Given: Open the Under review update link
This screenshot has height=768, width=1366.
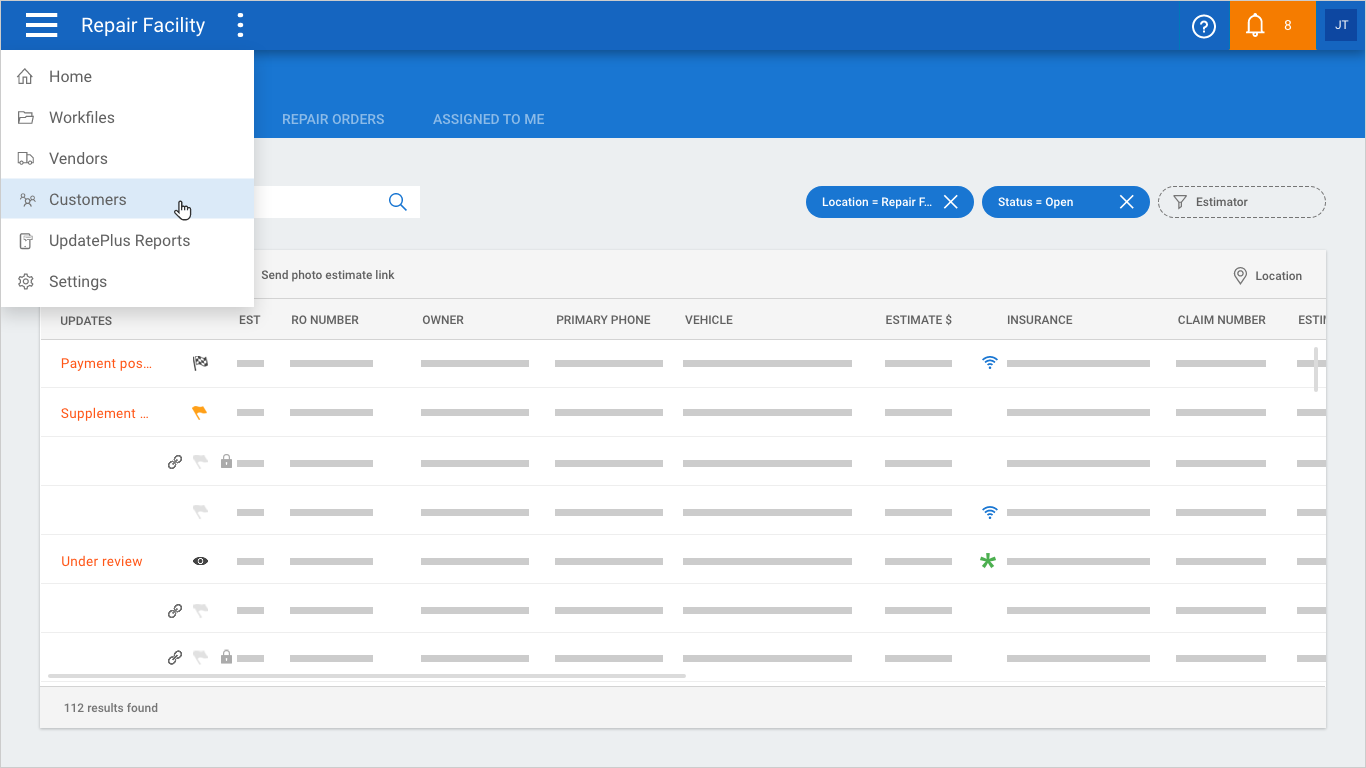Looking at the screenshot, I should tap(102, 561).
